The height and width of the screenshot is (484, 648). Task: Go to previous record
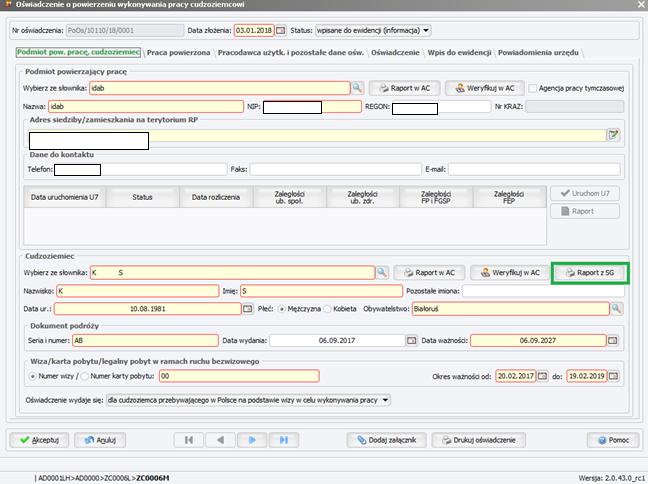click(x=220, y=440)
